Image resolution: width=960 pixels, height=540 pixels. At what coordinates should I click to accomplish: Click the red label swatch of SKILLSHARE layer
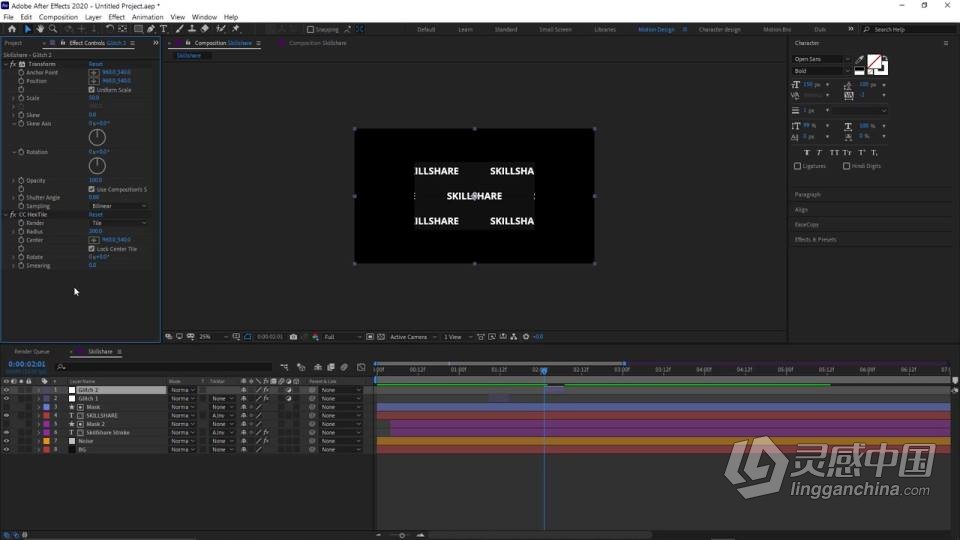47,416
